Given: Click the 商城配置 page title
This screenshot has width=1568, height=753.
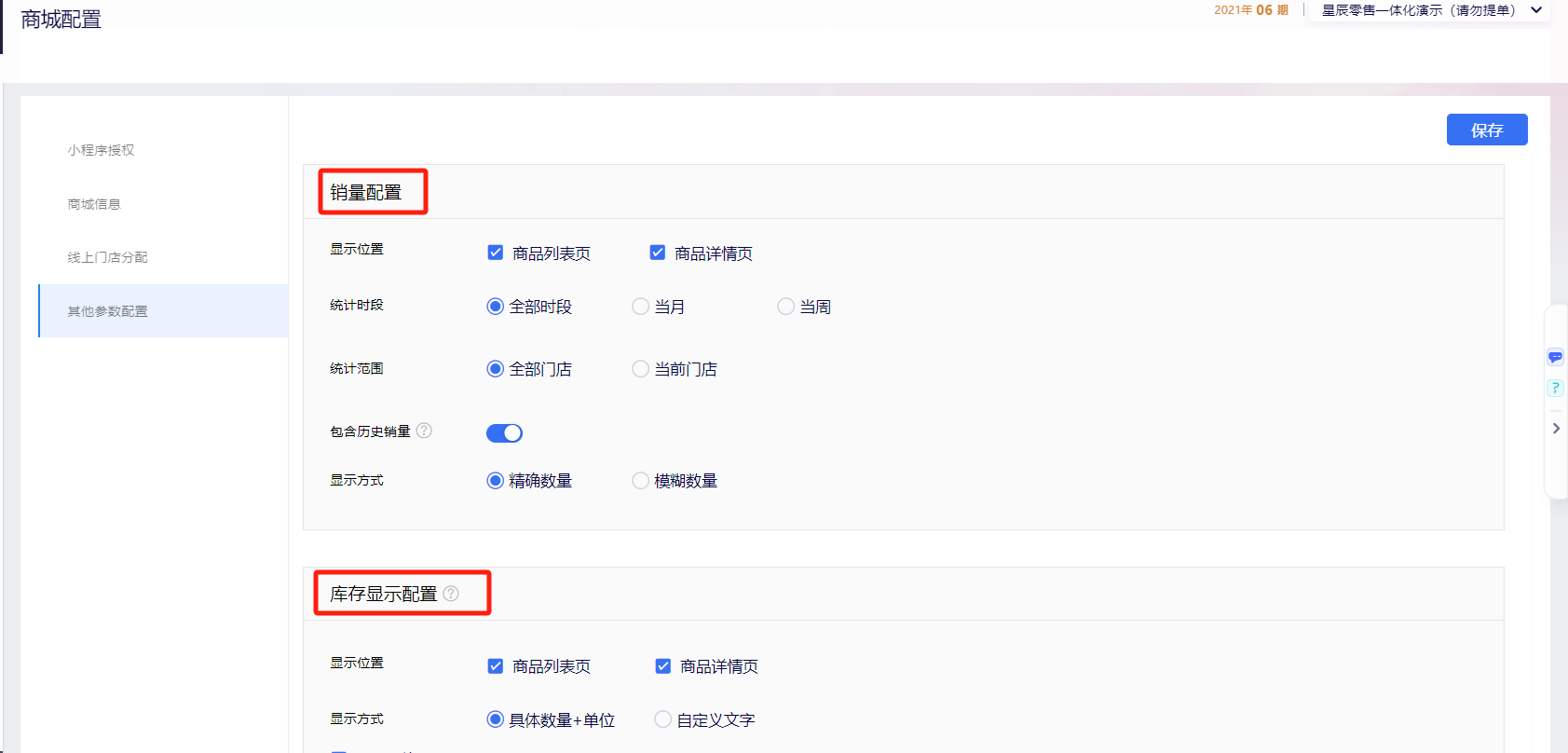Looking at the screenshot, I should point(61,20).
